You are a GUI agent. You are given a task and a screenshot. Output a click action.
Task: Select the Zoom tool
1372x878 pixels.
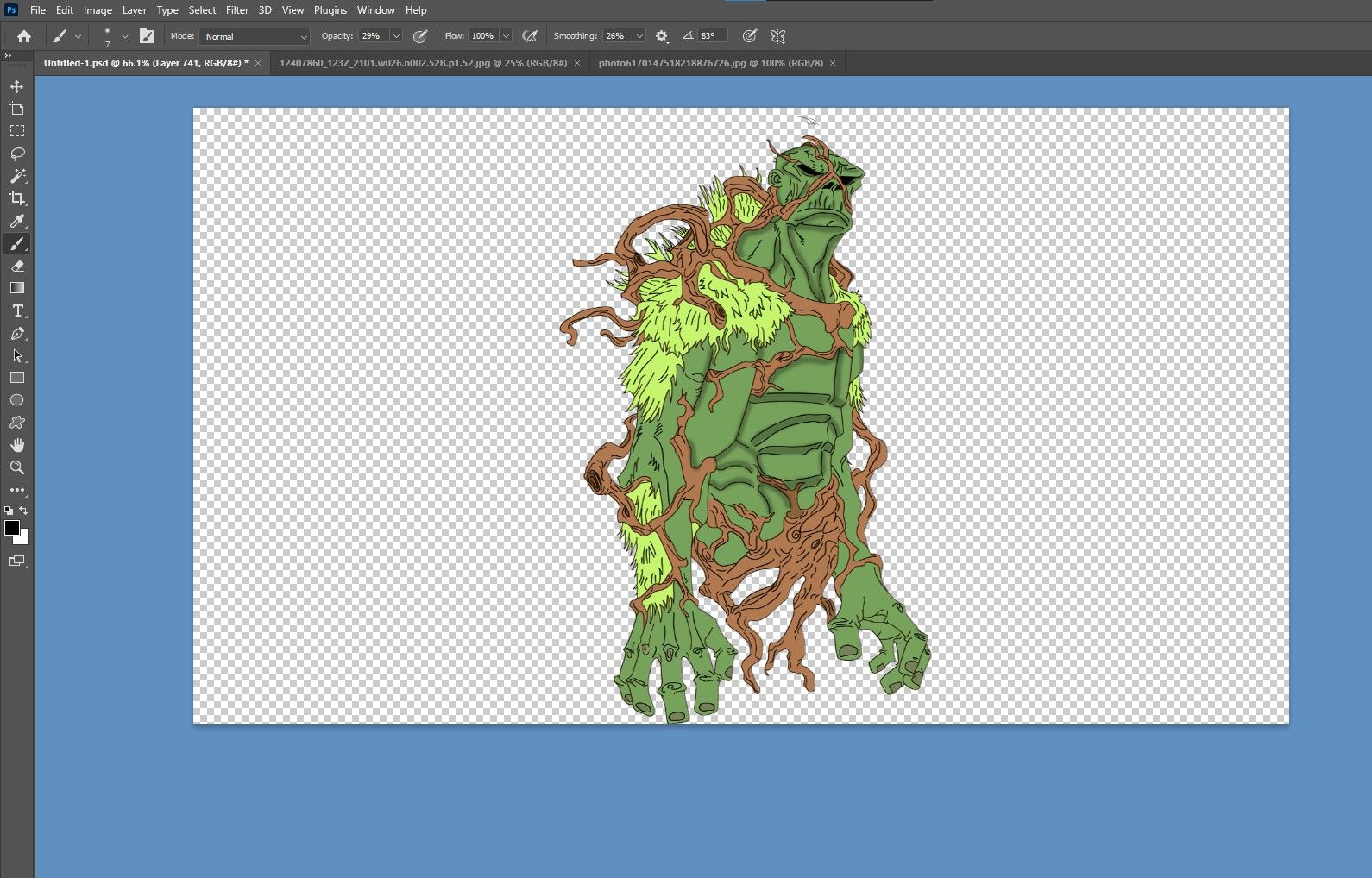pyautogui.click(x=16, y=467)
